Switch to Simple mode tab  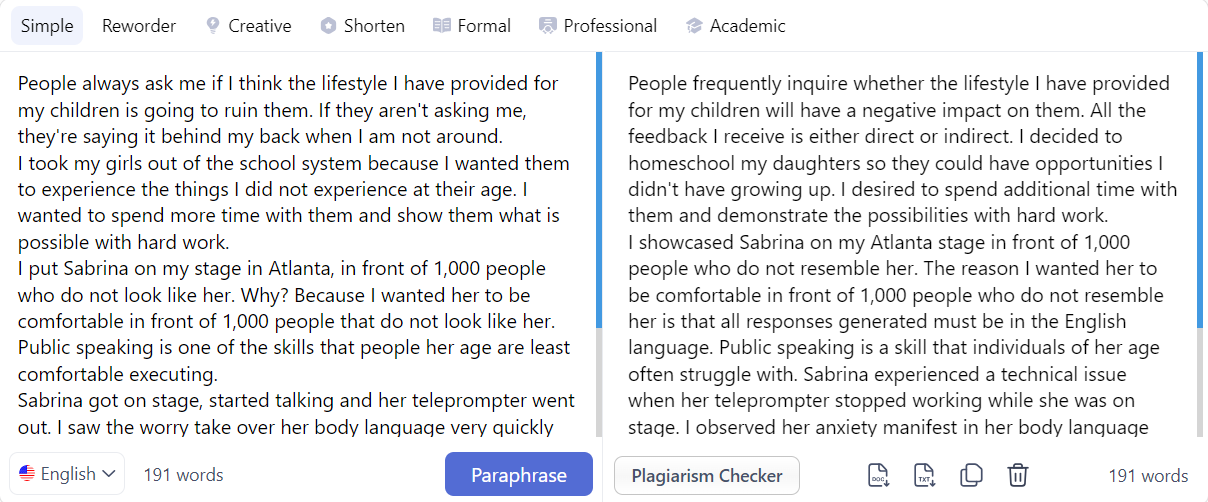(x=47, y=26)
